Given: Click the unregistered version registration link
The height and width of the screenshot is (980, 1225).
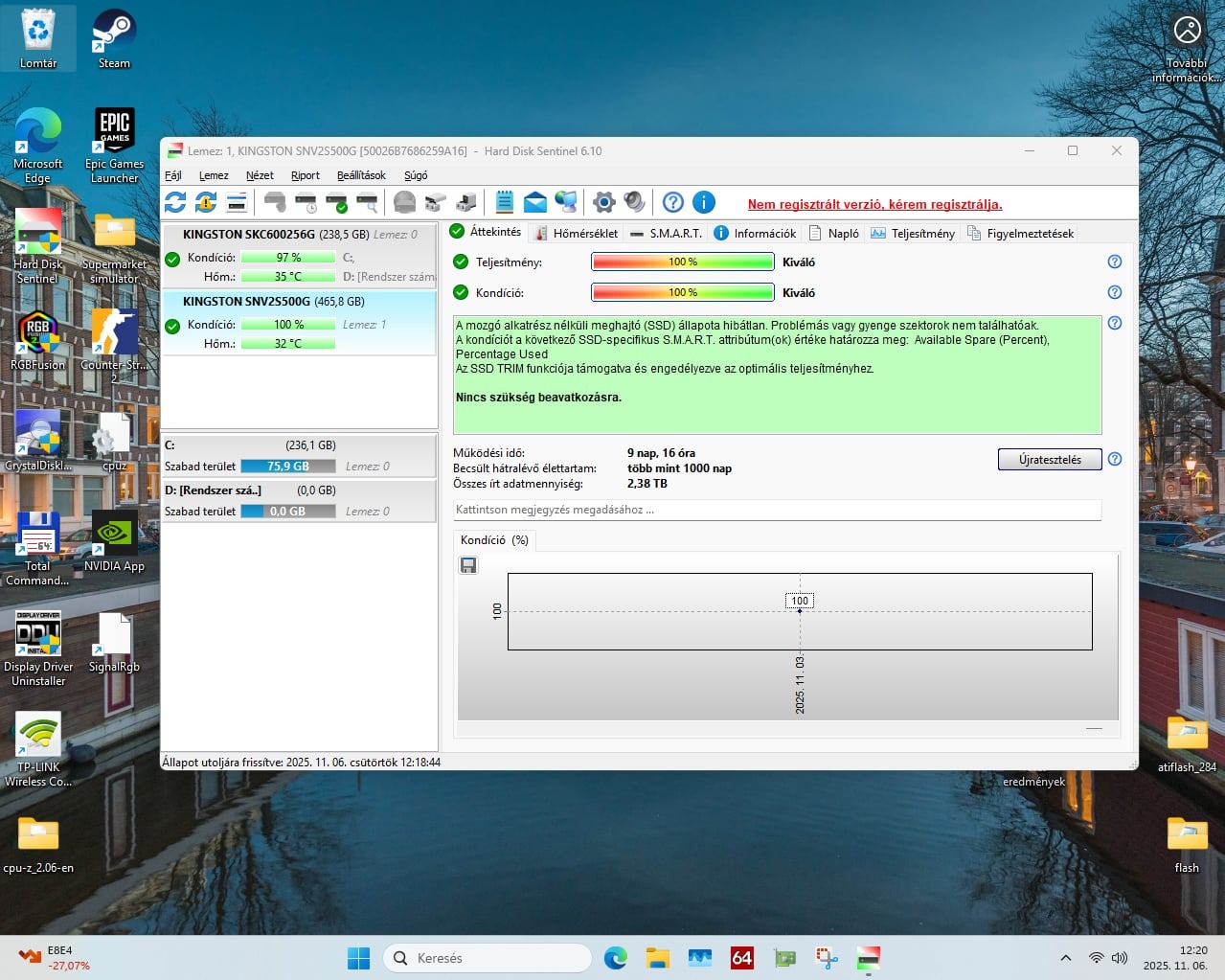Looking at the screenshot, I should [x=875, y=204].
